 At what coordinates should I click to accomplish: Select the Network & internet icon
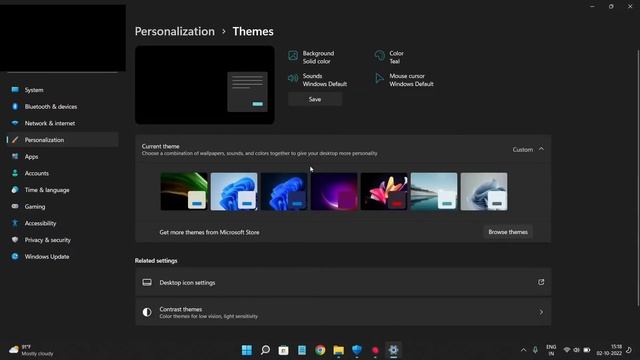tap(15, 123)
